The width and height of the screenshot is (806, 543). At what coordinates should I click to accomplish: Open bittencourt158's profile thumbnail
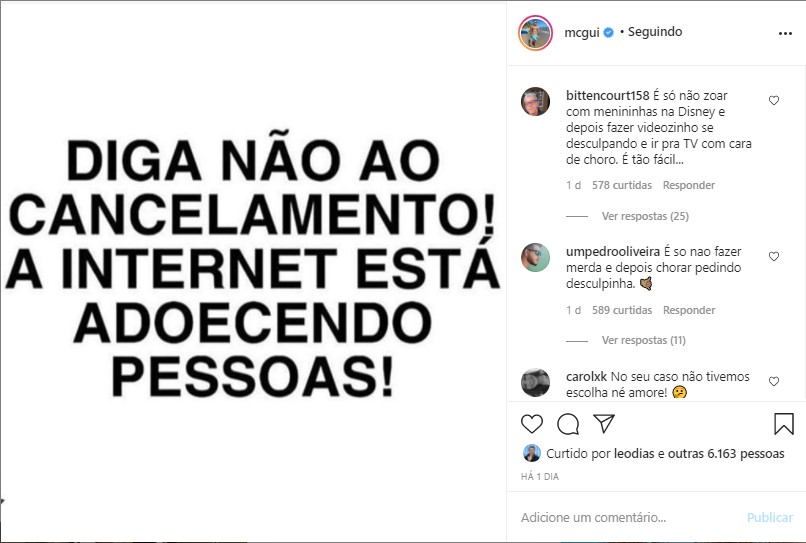[x=535, y=101]
